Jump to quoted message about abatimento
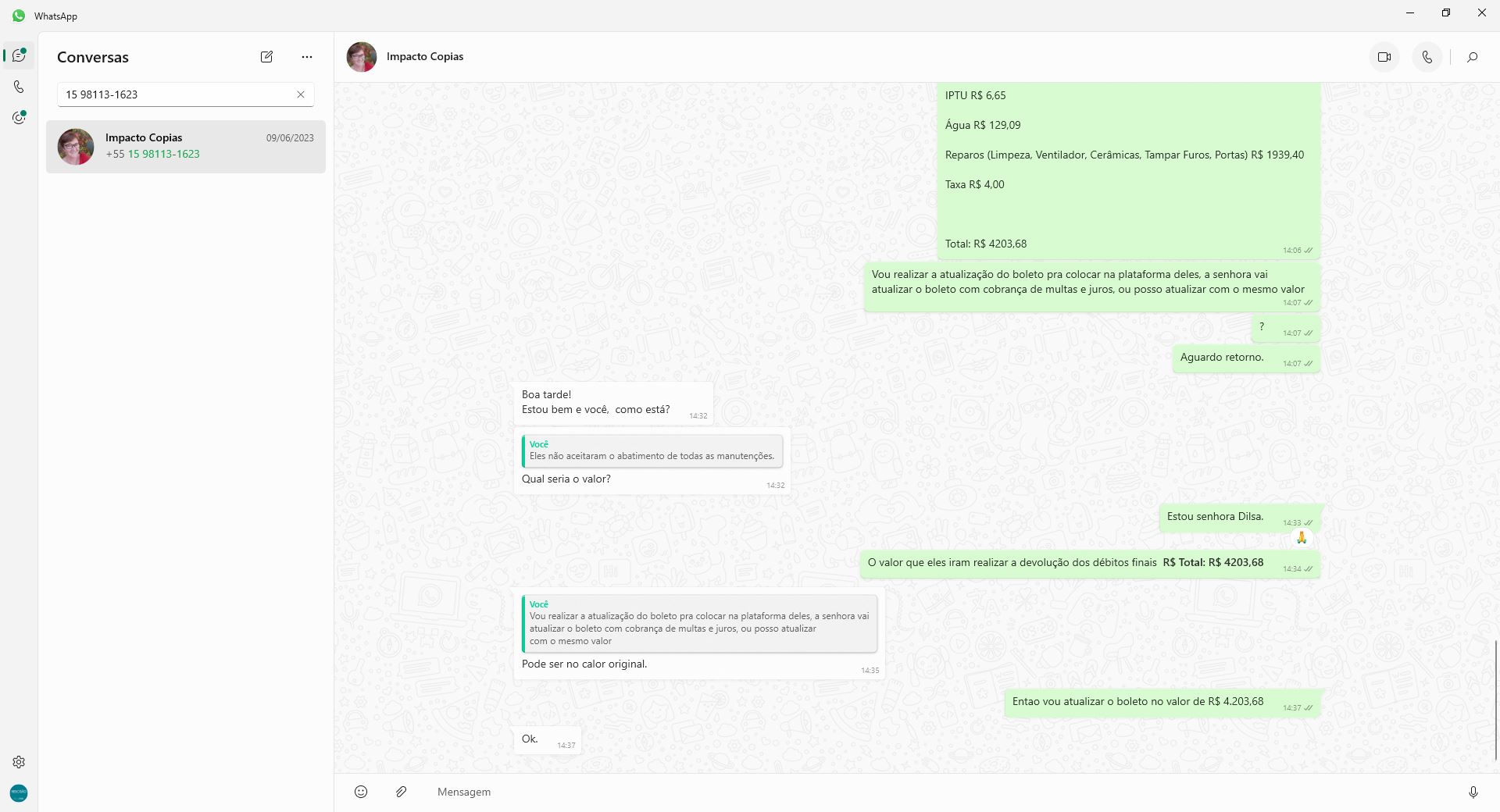The image size is (1500, 812). 652,451
